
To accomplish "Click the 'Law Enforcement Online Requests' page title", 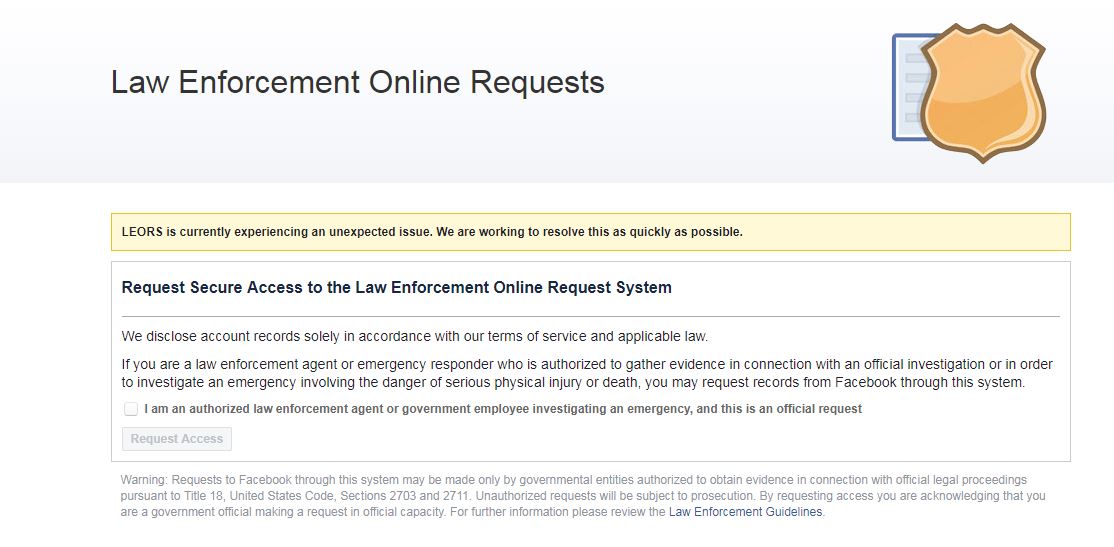I will click(357, 82).
